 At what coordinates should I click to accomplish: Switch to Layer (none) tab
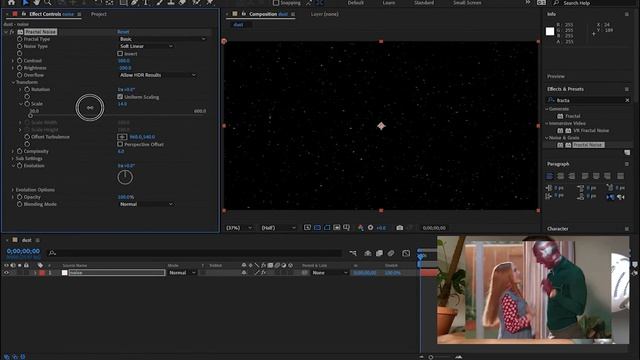(x=324, y=14)
